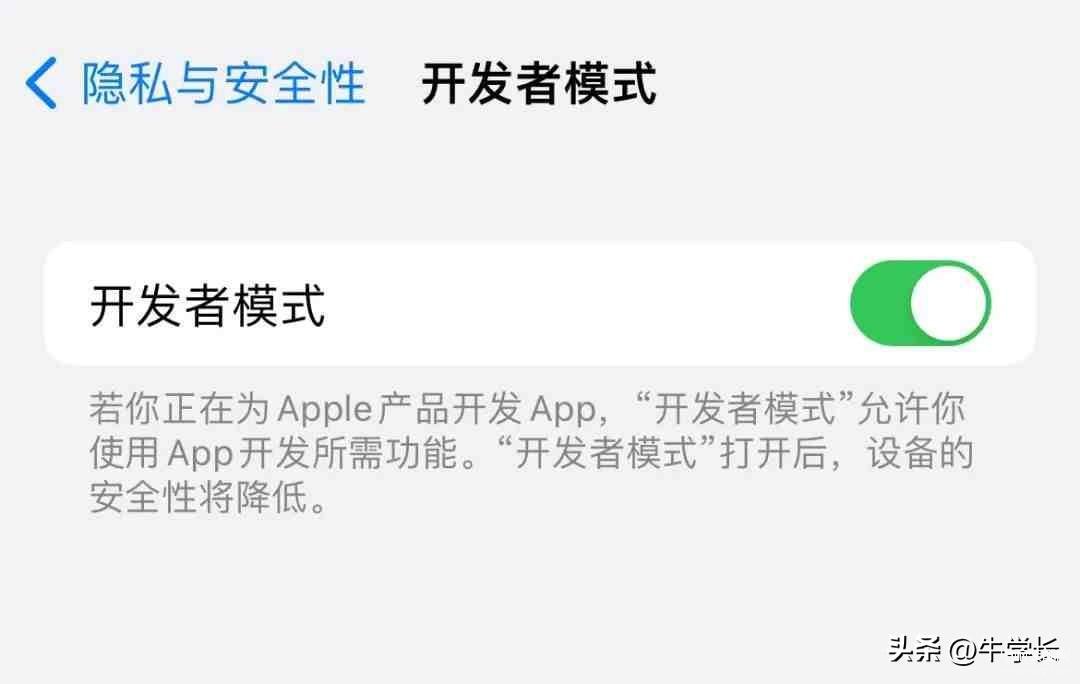Click the bold 开发者模式 page title
The width and height of the screenshot is (1080, 684).
[x=539, y=84]
